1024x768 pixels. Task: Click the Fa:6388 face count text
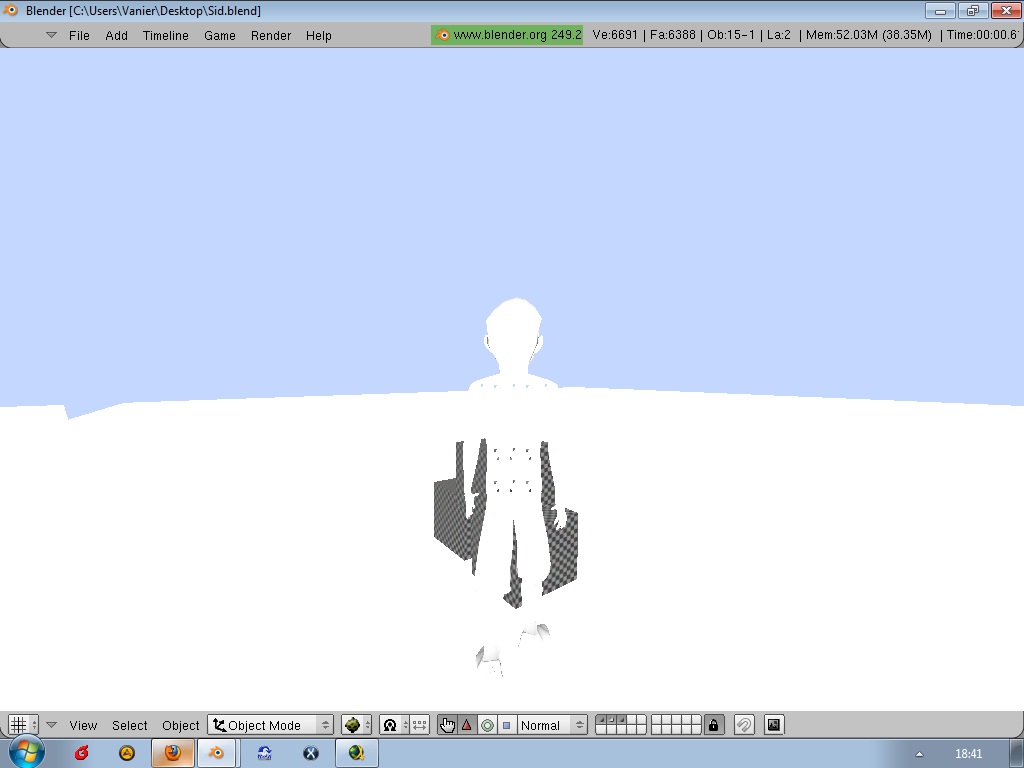pos(672,35)
